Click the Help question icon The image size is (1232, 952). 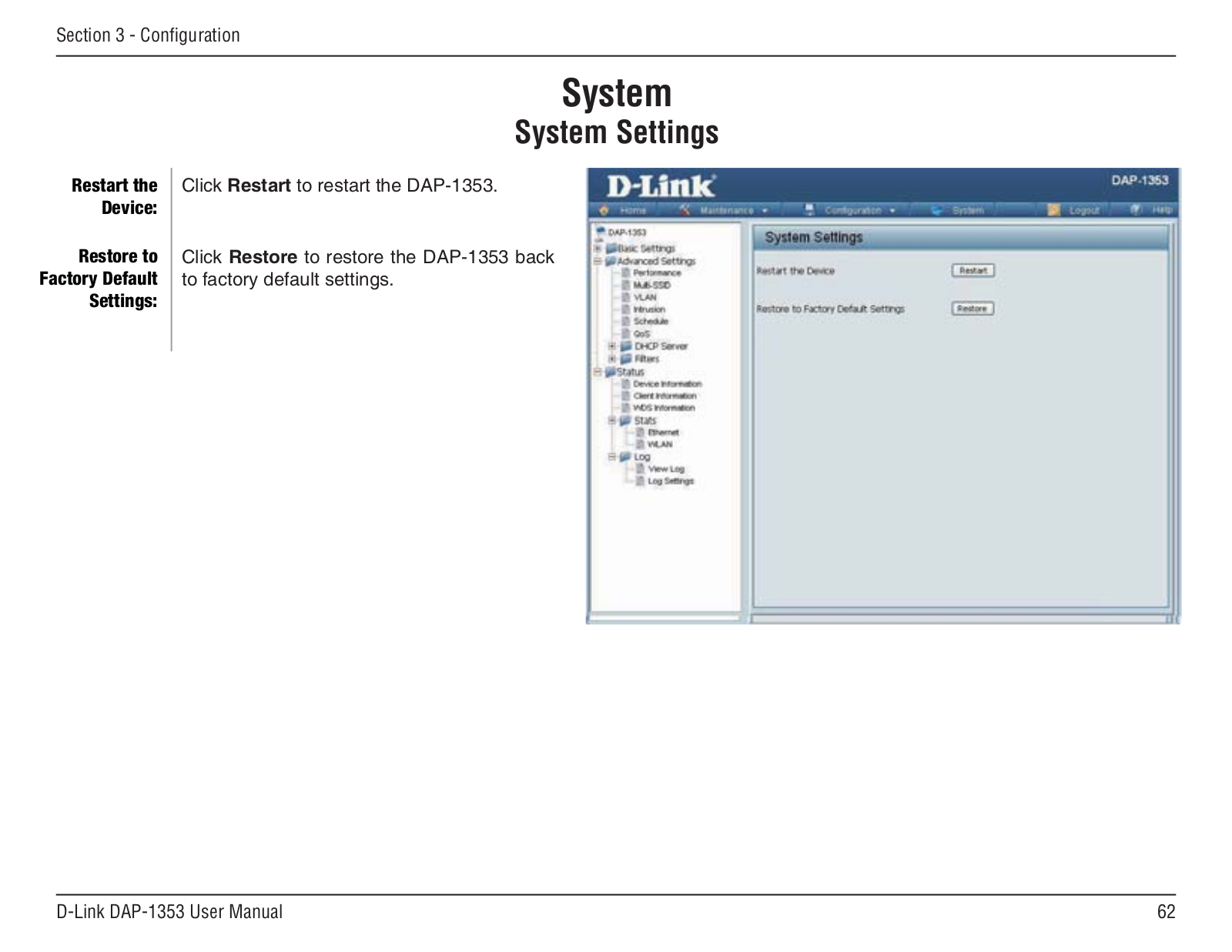[x=1136, y=209]
